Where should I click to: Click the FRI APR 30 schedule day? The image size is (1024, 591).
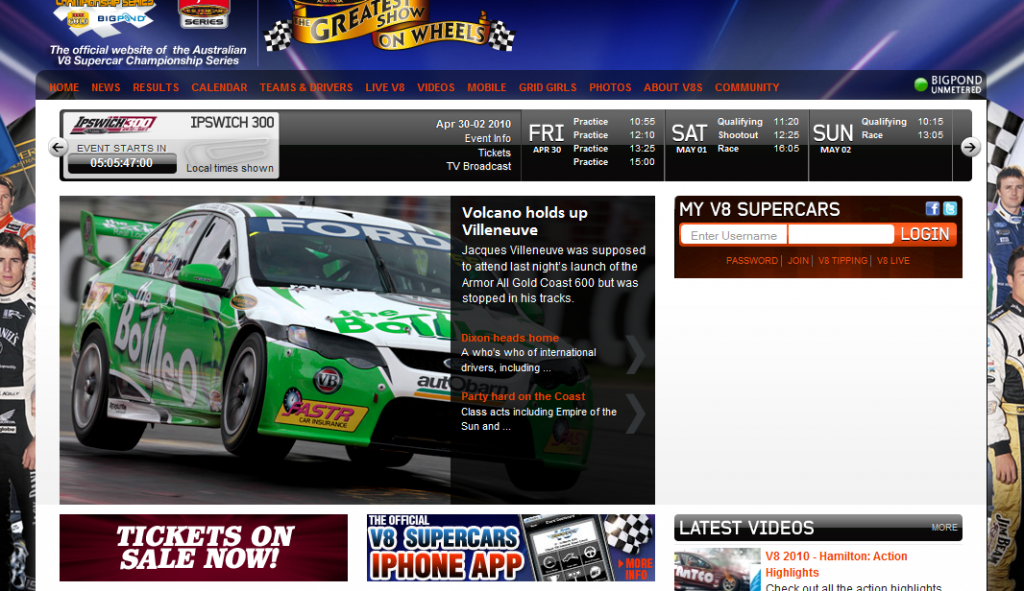[546, 138]
